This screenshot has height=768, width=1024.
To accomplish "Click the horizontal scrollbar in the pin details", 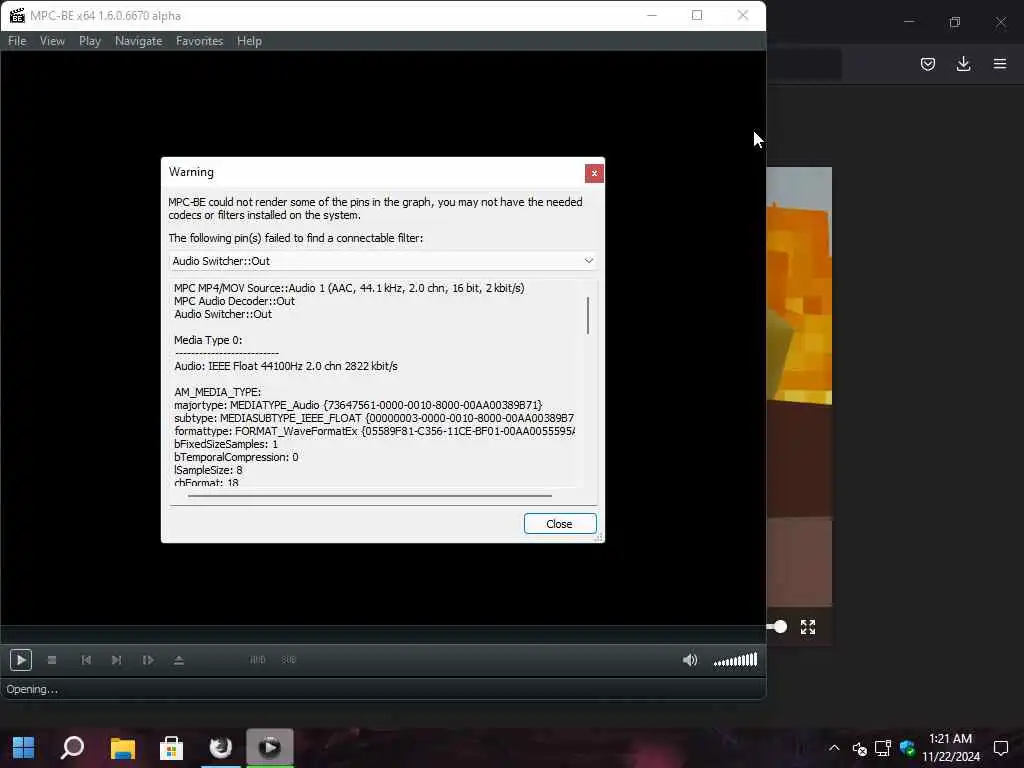I will point(370,496).
